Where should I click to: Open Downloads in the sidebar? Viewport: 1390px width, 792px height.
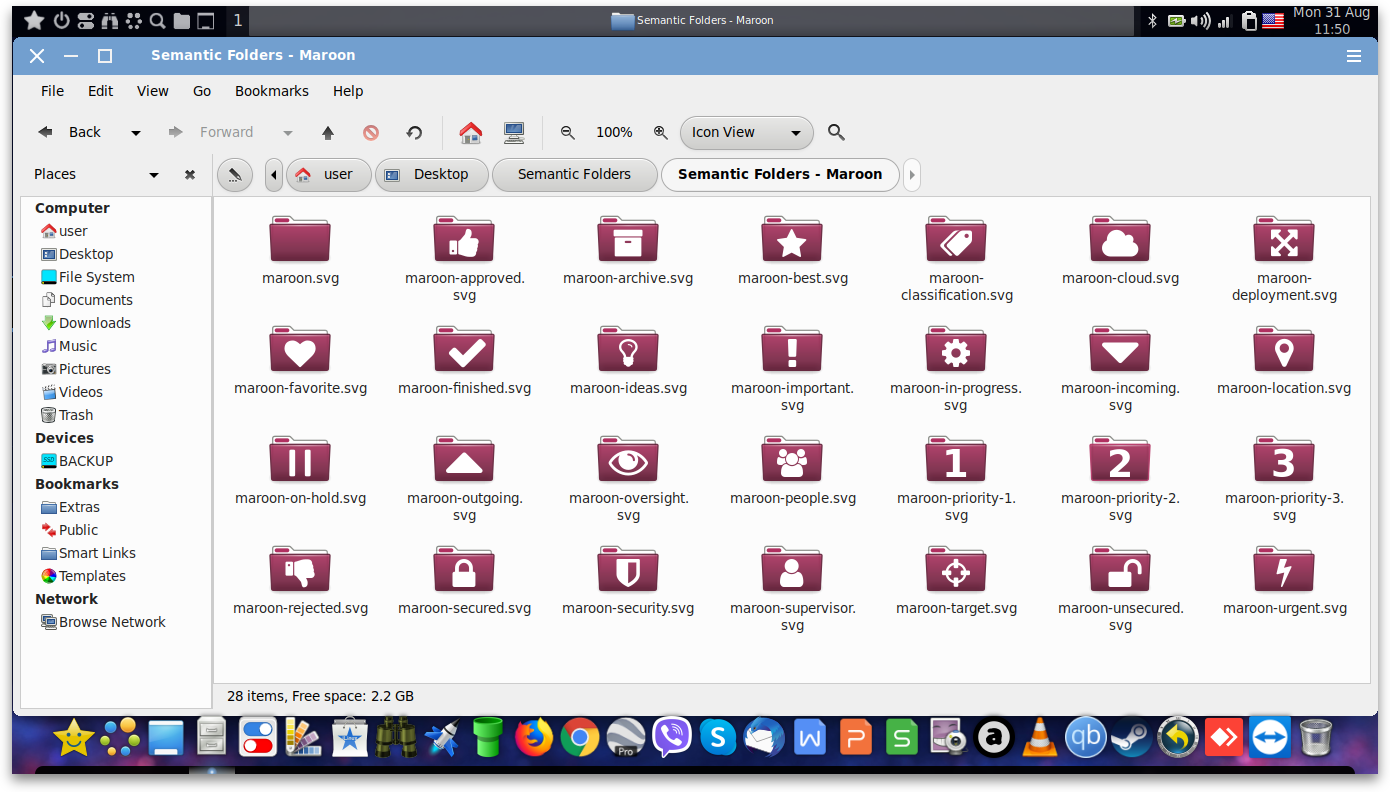pyautogui.click(x=85, y=323)
